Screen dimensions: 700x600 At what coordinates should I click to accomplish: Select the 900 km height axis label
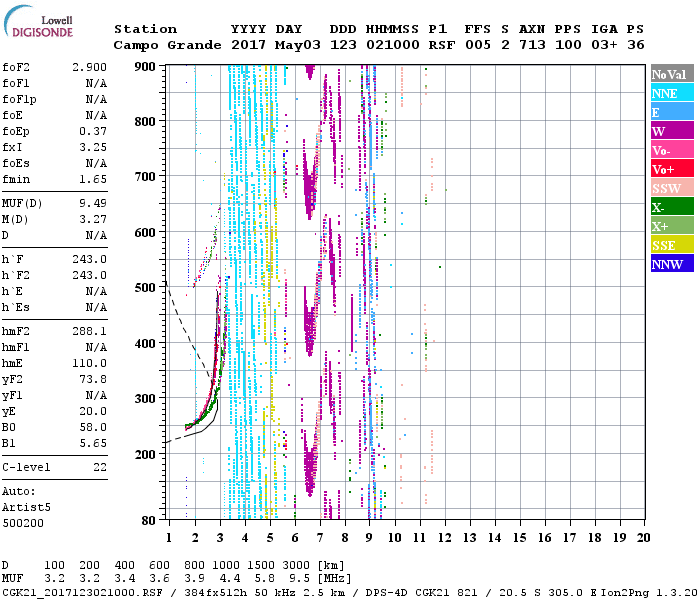pos(146,66)
